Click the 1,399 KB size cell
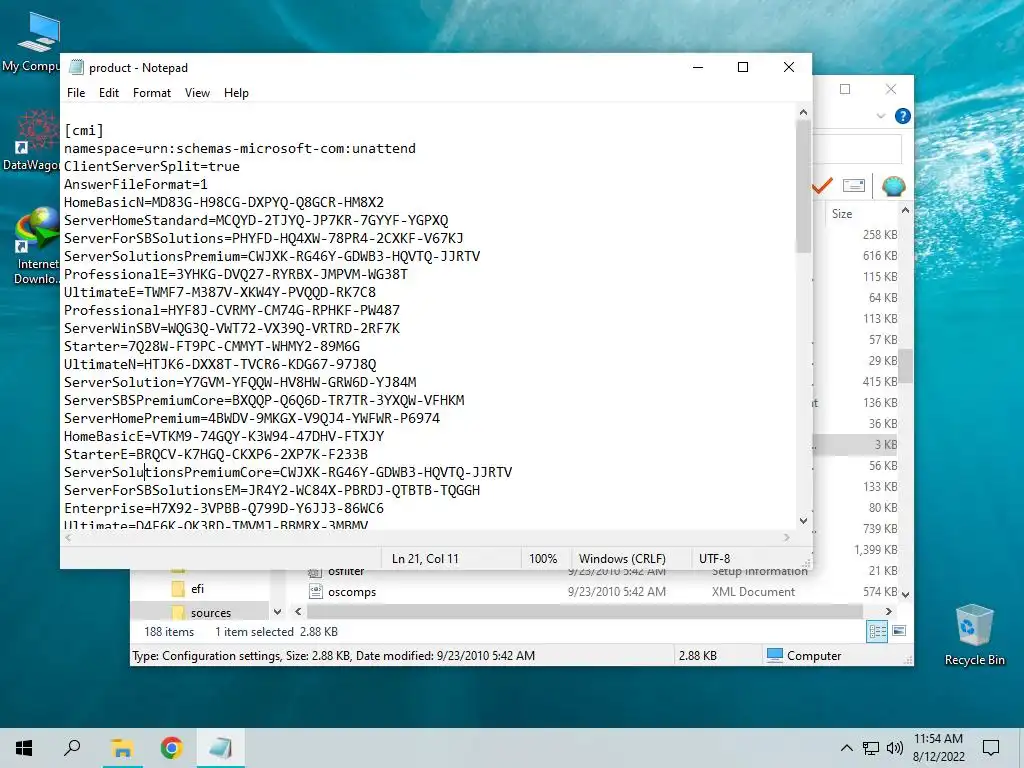Viewport: 1024px width, 768px height. point(875,550)
